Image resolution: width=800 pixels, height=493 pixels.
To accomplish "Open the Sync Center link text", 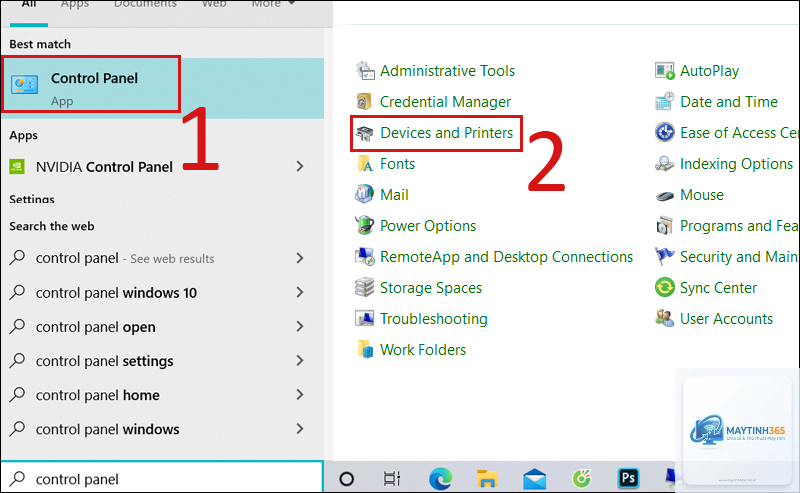I will (718, 288).
